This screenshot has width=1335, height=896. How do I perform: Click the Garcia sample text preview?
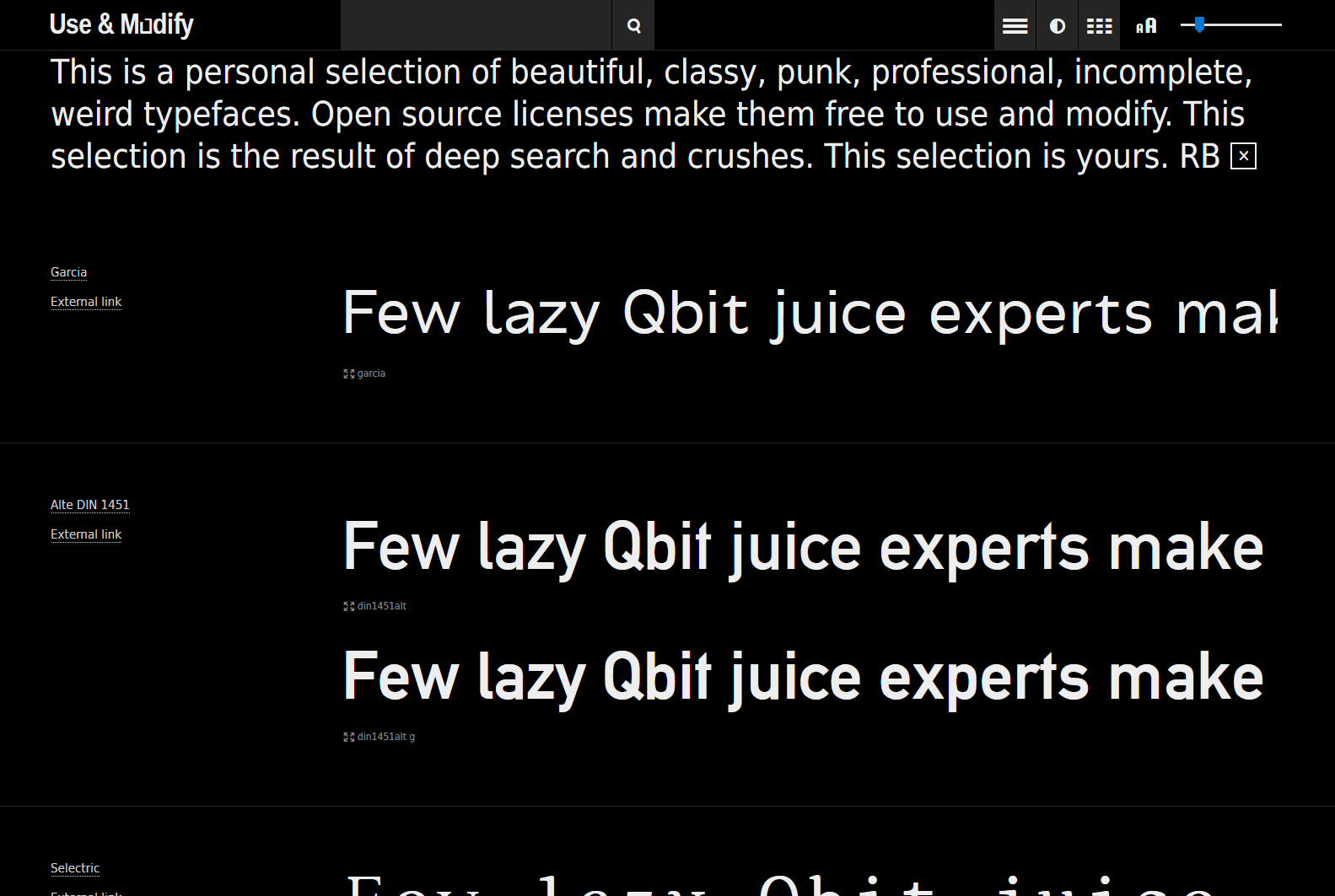point(810,314)
